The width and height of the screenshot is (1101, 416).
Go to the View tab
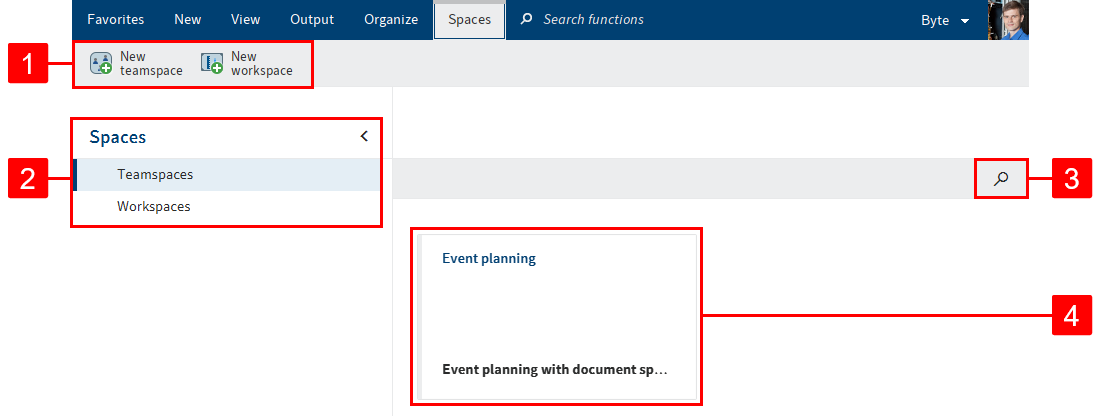click(x=245, y=20)
